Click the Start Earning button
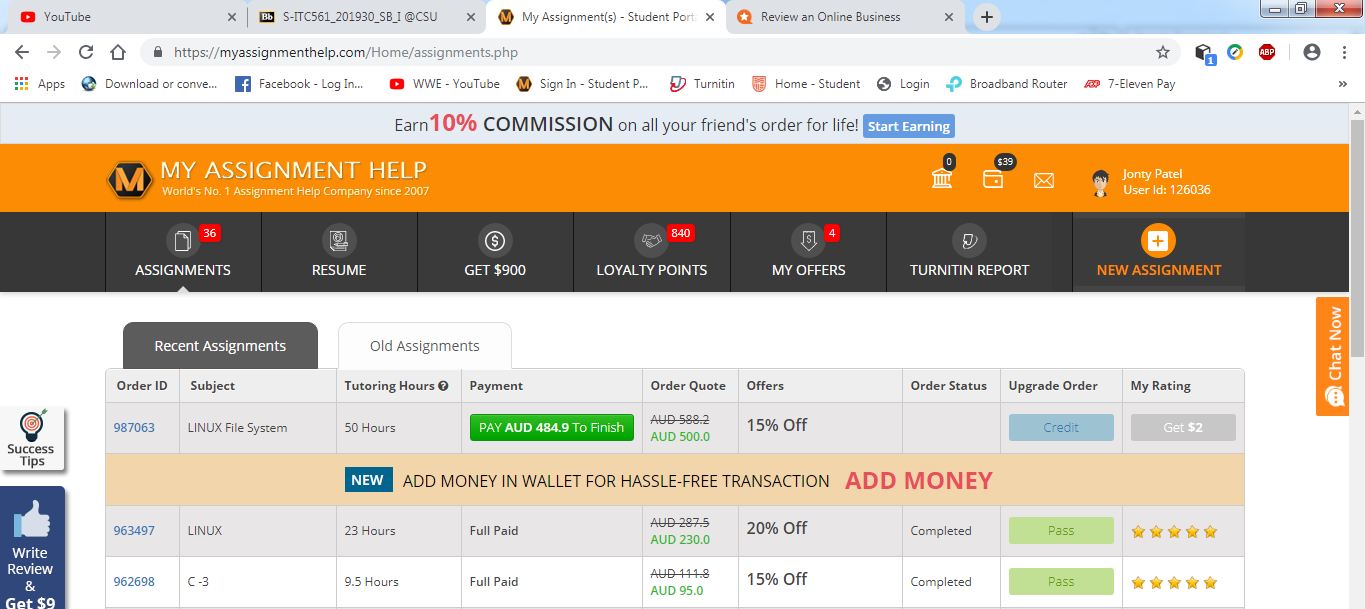 (909, 126)
